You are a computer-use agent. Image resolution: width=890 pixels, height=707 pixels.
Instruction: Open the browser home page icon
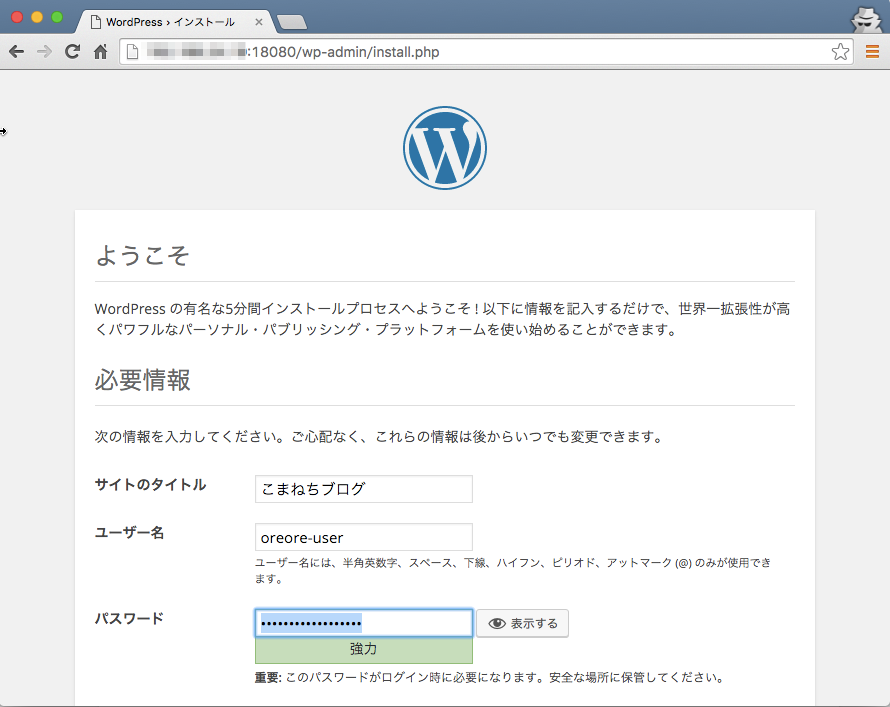(100, 52)
